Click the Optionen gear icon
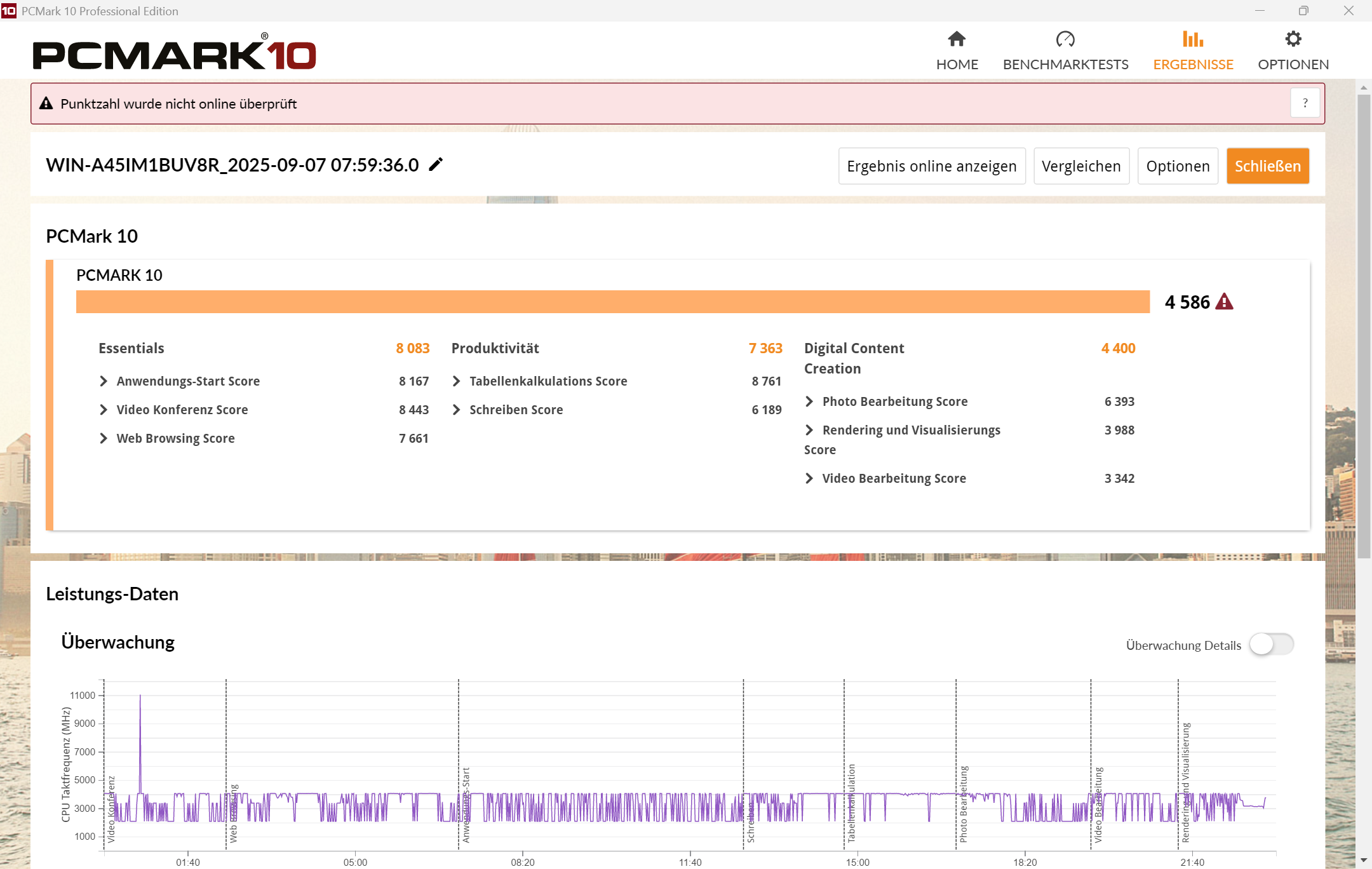This screenshot has width=1372, height=869. [1293, 39]
